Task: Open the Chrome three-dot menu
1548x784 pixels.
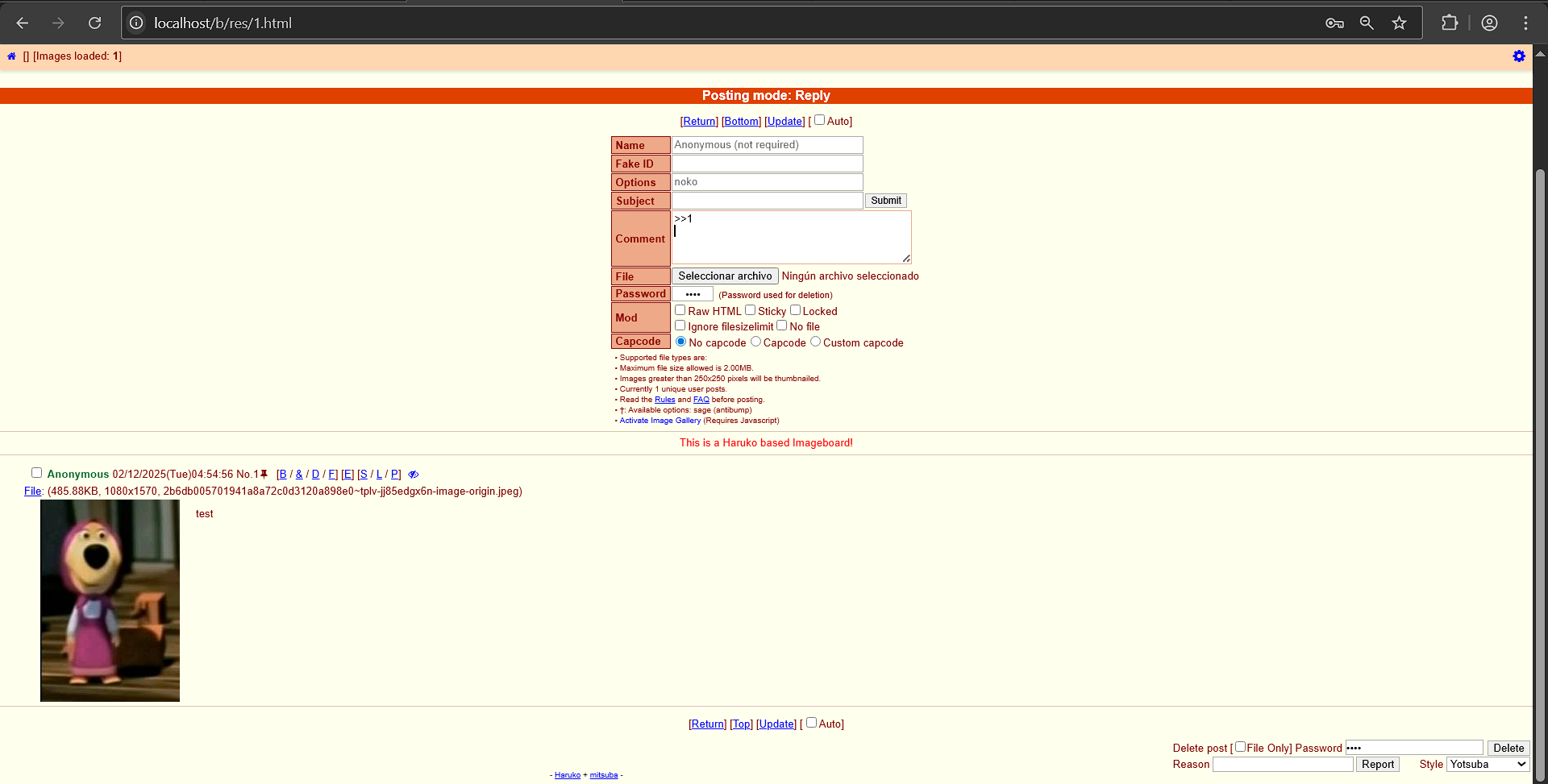Action: click(1525, 23)
